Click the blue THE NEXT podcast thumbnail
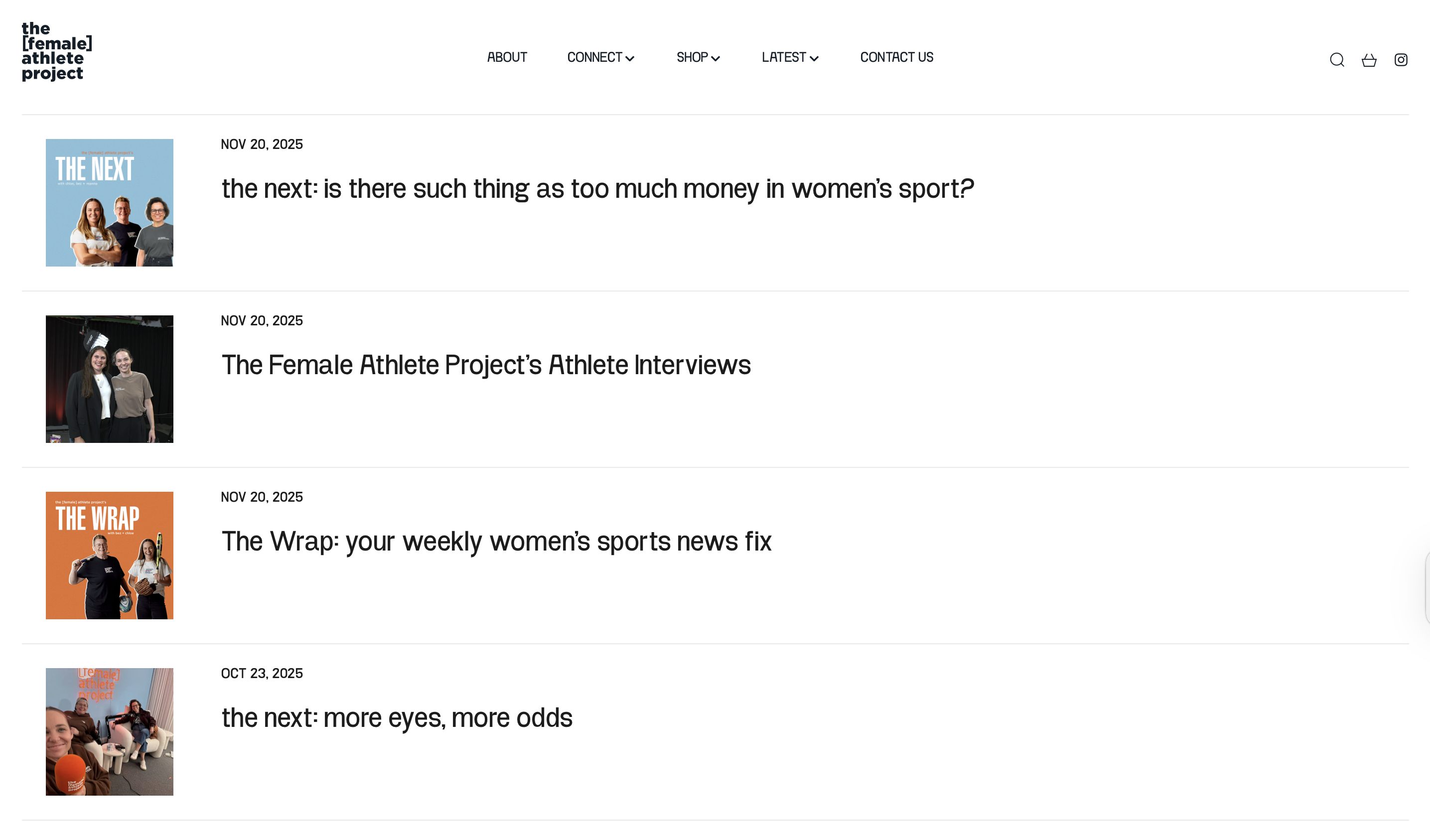Viewport: 1430px width, 840px height. [110, 203]
